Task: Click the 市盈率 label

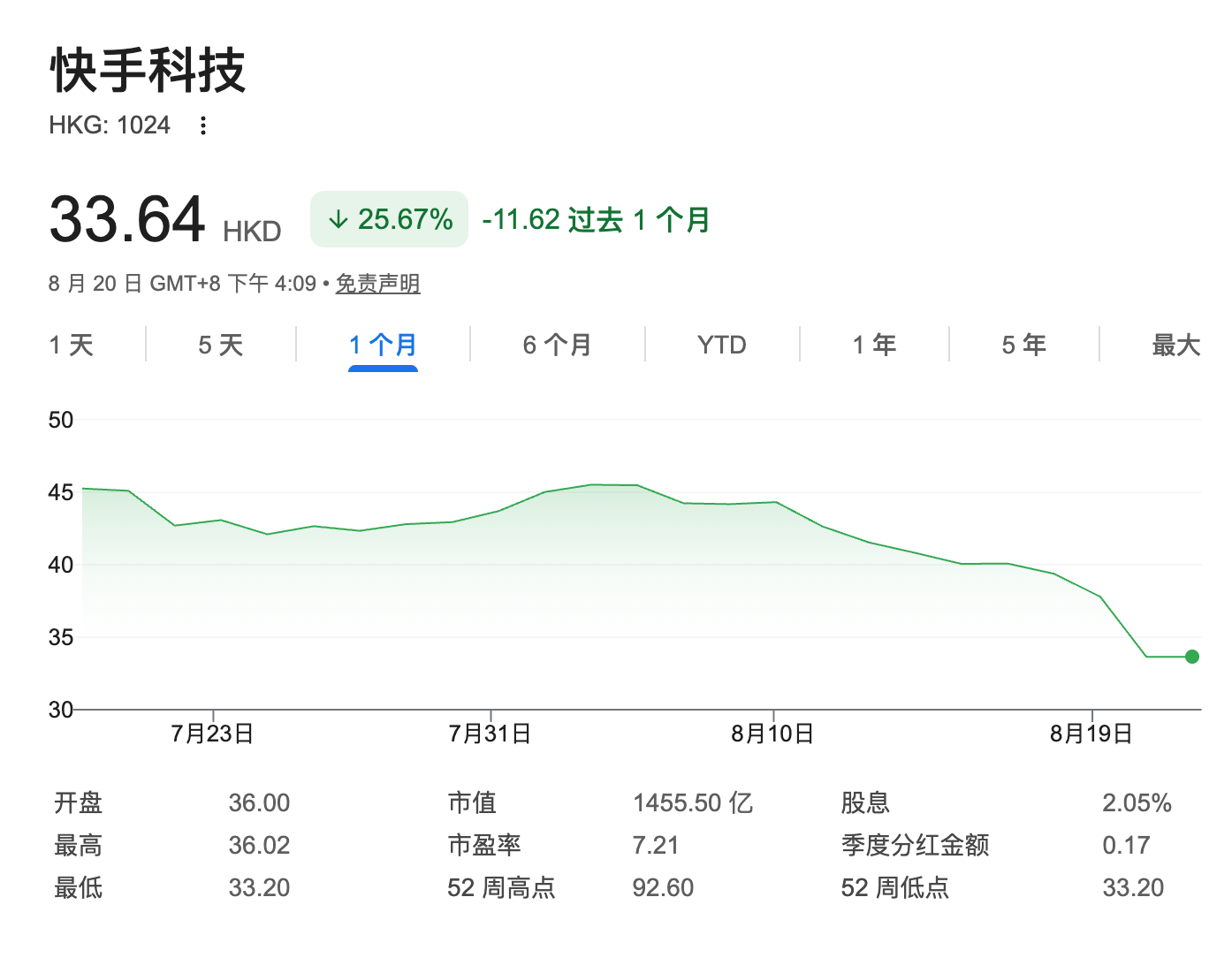Action: coord(484,845)
